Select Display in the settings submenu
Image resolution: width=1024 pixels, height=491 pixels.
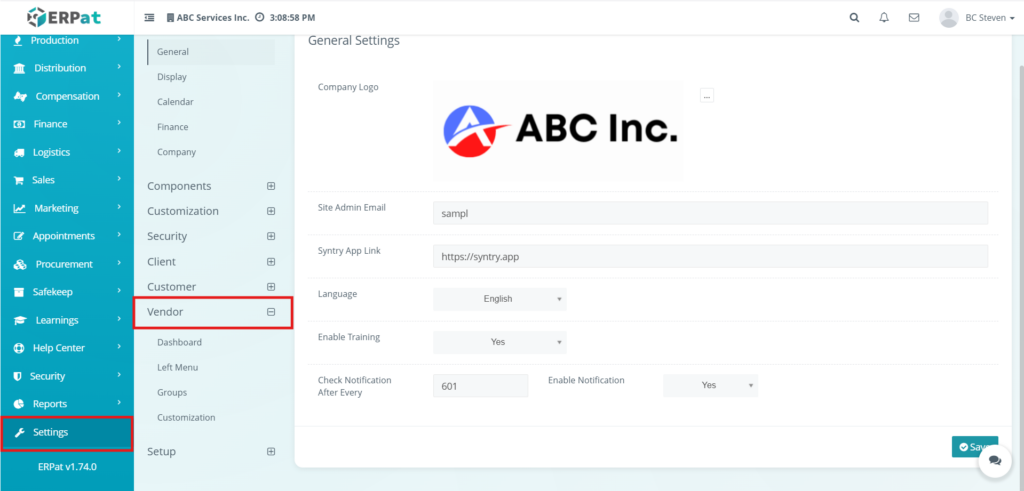pyautogui.click(x=172, y=77)
